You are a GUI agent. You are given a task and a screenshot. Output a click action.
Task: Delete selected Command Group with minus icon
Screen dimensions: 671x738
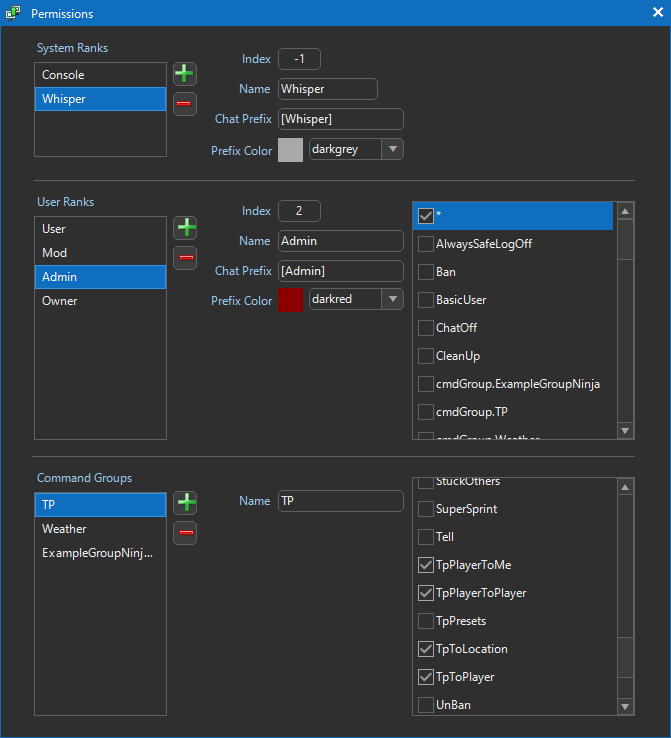[185, 532]
